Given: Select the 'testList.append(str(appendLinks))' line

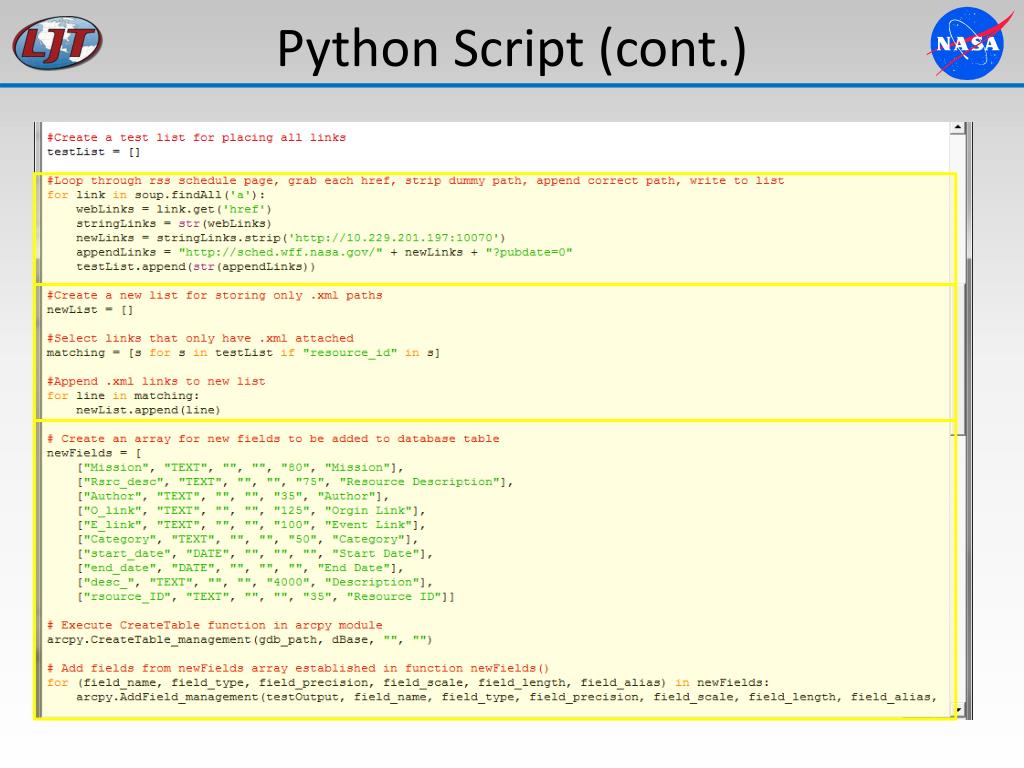Looking at the screenshot, I should pyautogui.click(x=195, y=267).
